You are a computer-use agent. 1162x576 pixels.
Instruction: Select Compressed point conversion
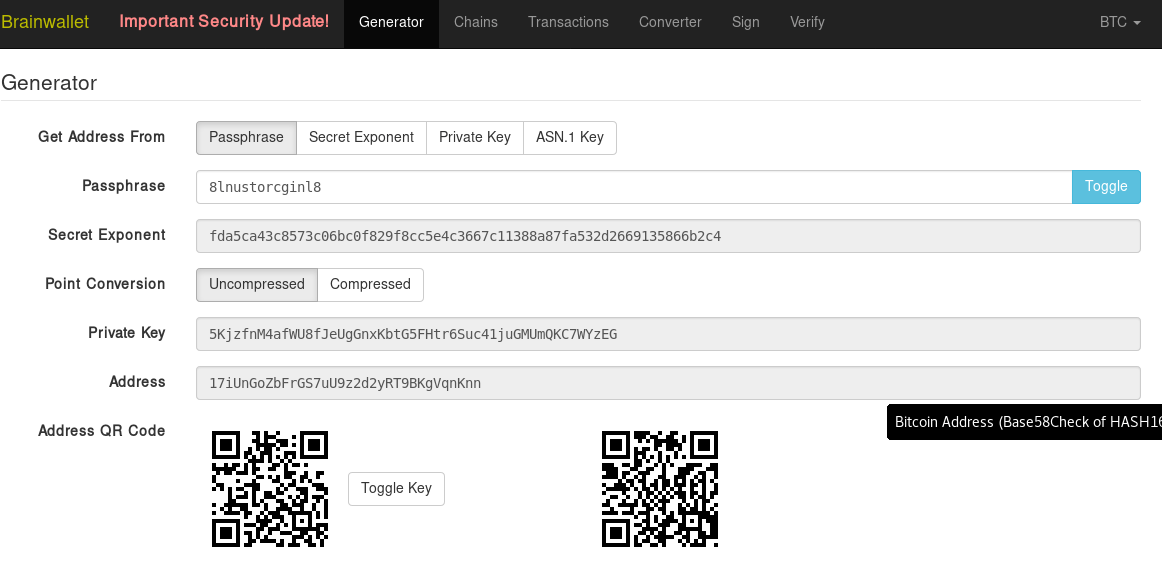point(371,285)
